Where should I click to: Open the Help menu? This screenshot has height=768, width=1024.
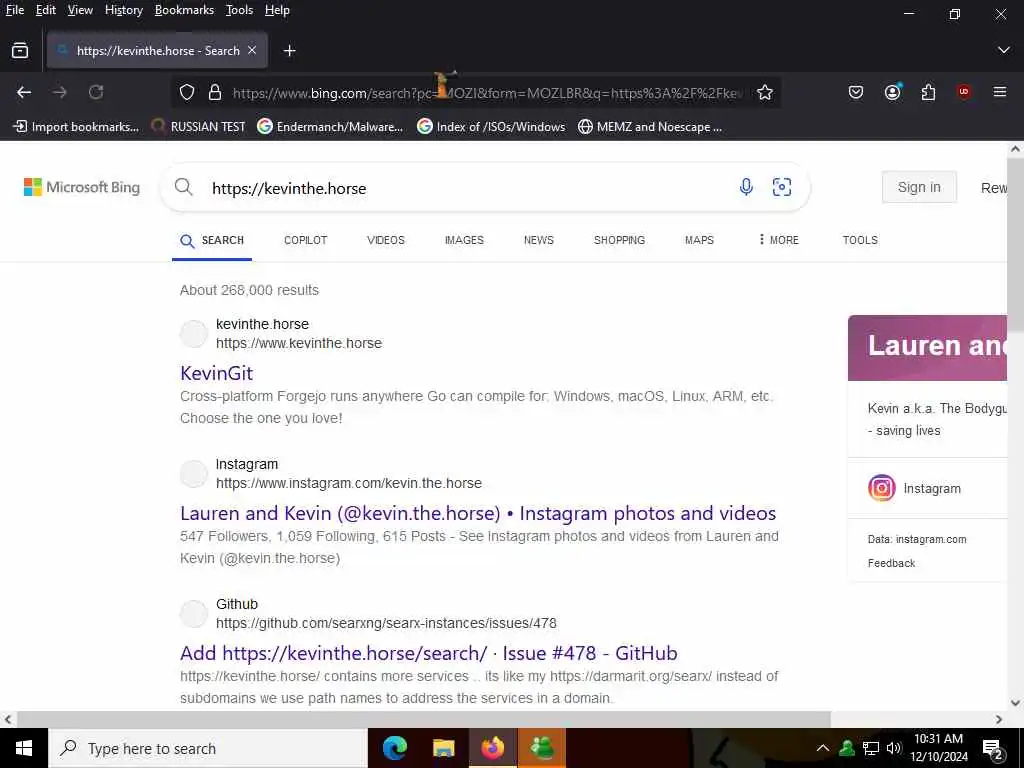[277, 10]
